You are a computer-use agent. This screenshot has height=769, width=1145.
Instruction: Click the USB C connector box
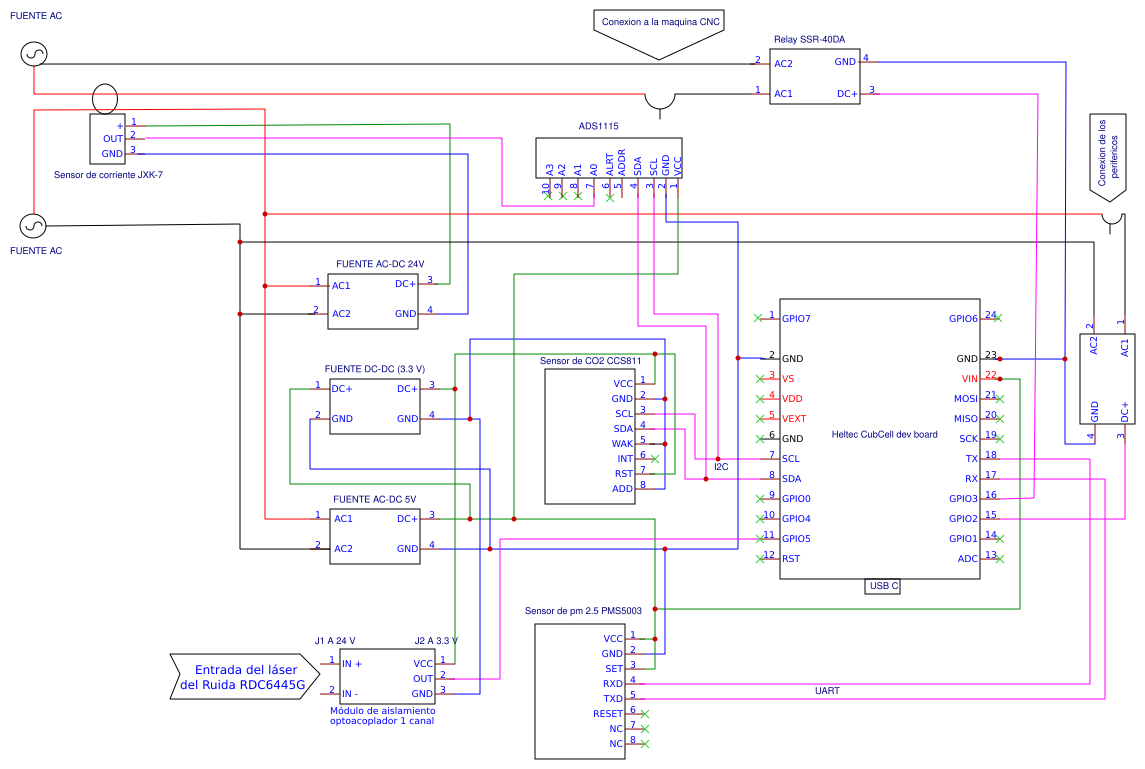(884, 586)
